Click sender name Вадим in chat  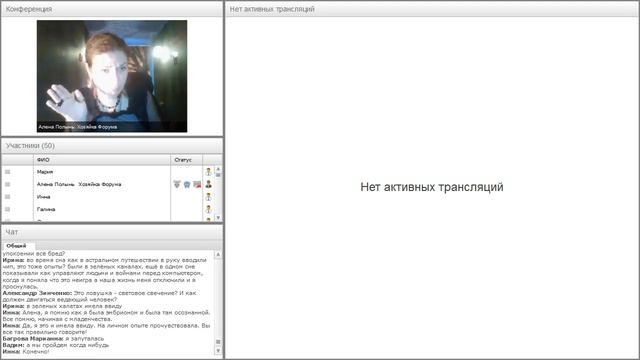[x=13, y=345]
